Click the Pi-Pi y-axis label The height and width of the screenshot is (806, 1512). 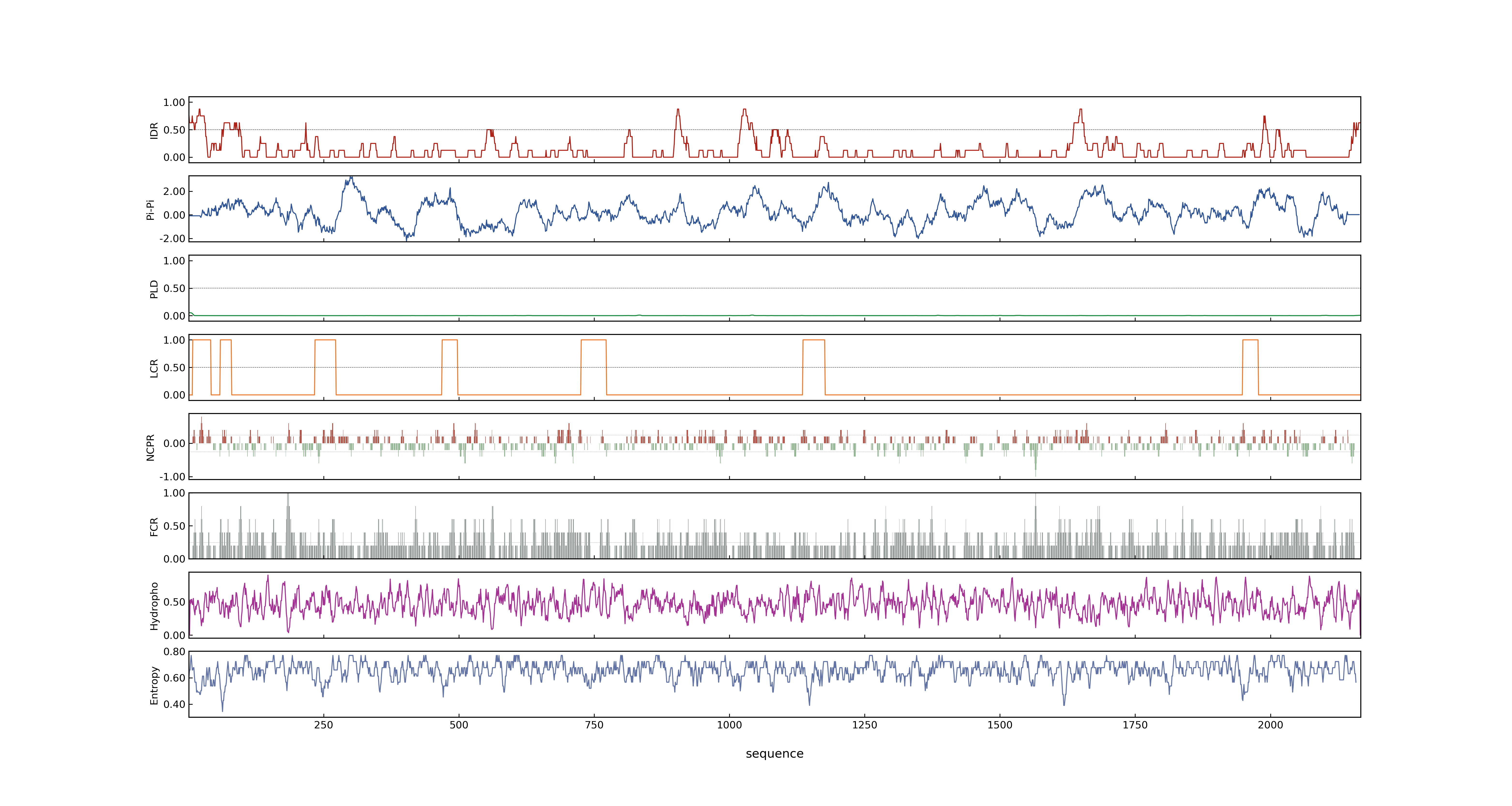click(150, 209)
